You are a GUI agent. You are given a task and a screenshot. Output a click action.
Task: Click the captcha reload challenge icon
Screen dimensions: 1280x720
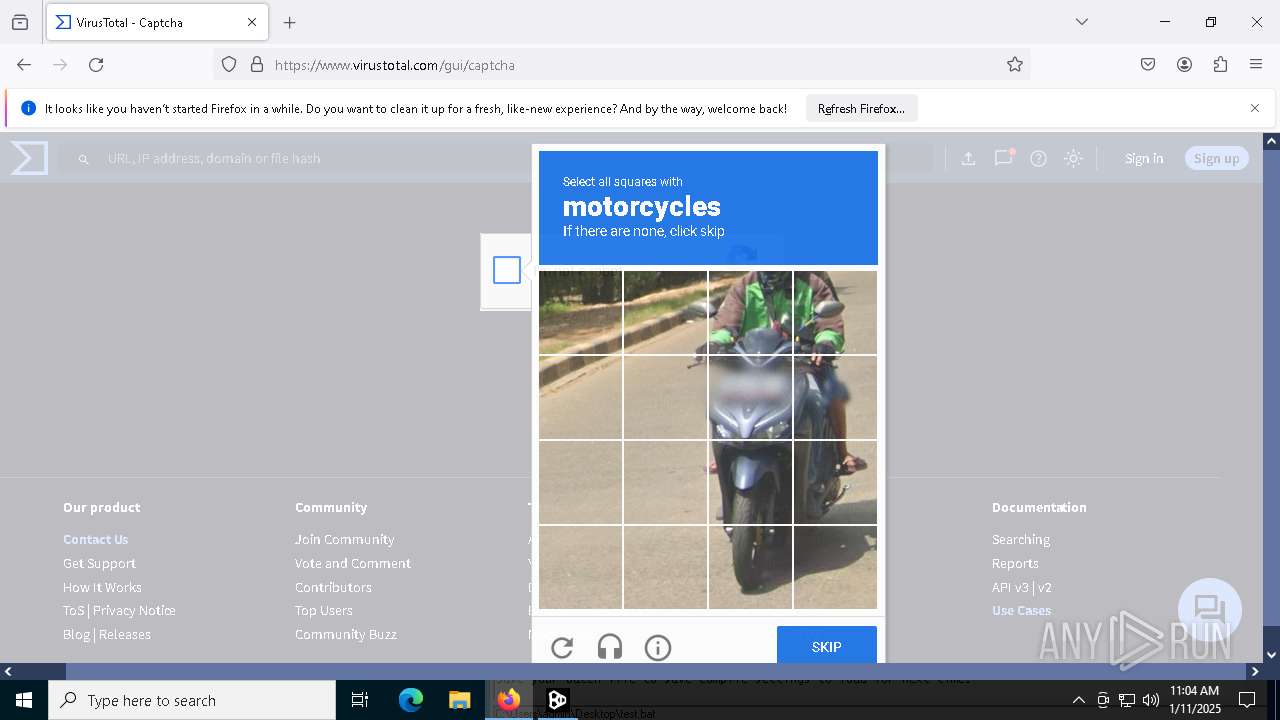point(562,648)
